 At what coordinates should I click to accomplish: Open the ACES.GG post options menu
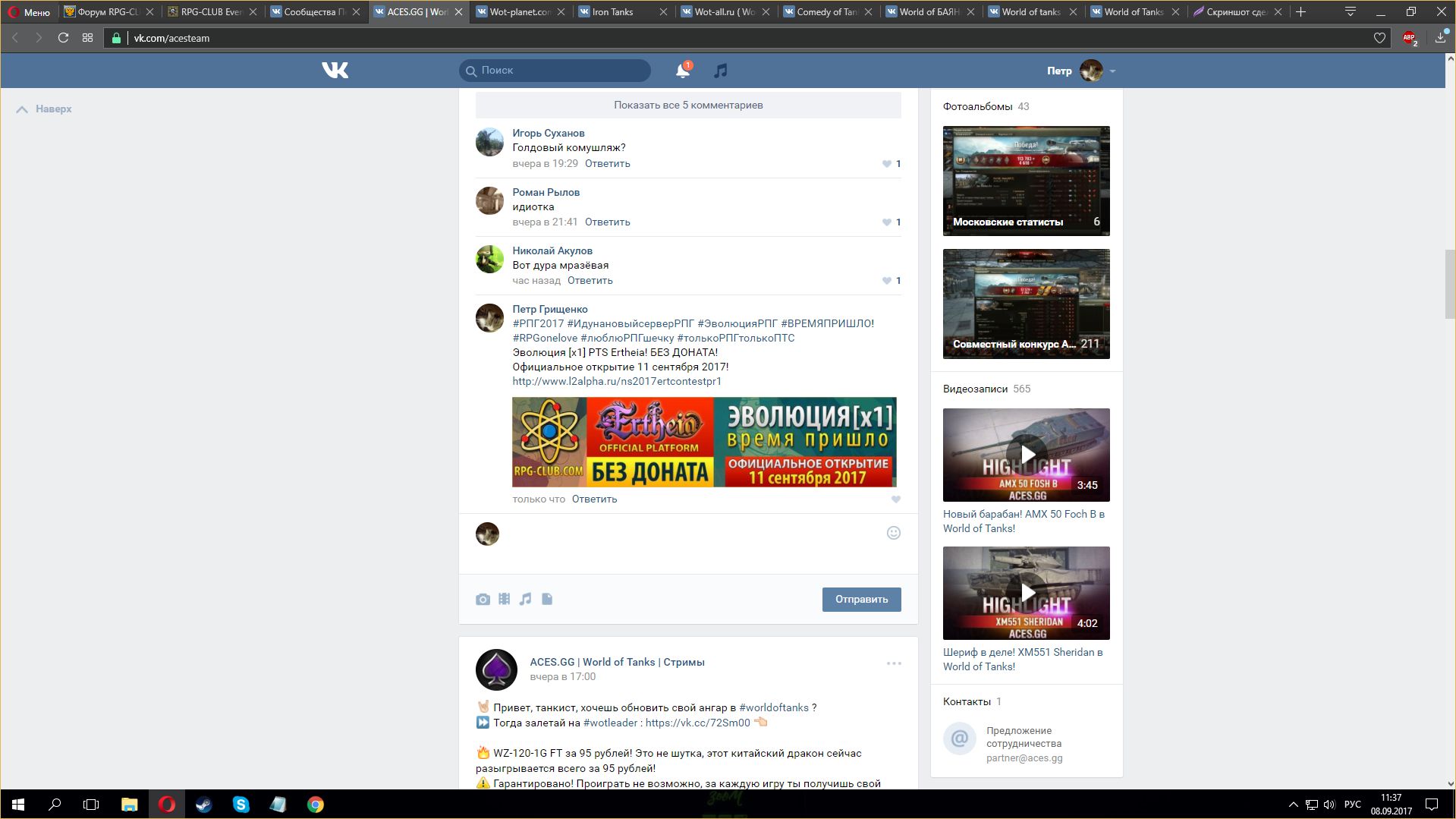(x=894, y=663)
